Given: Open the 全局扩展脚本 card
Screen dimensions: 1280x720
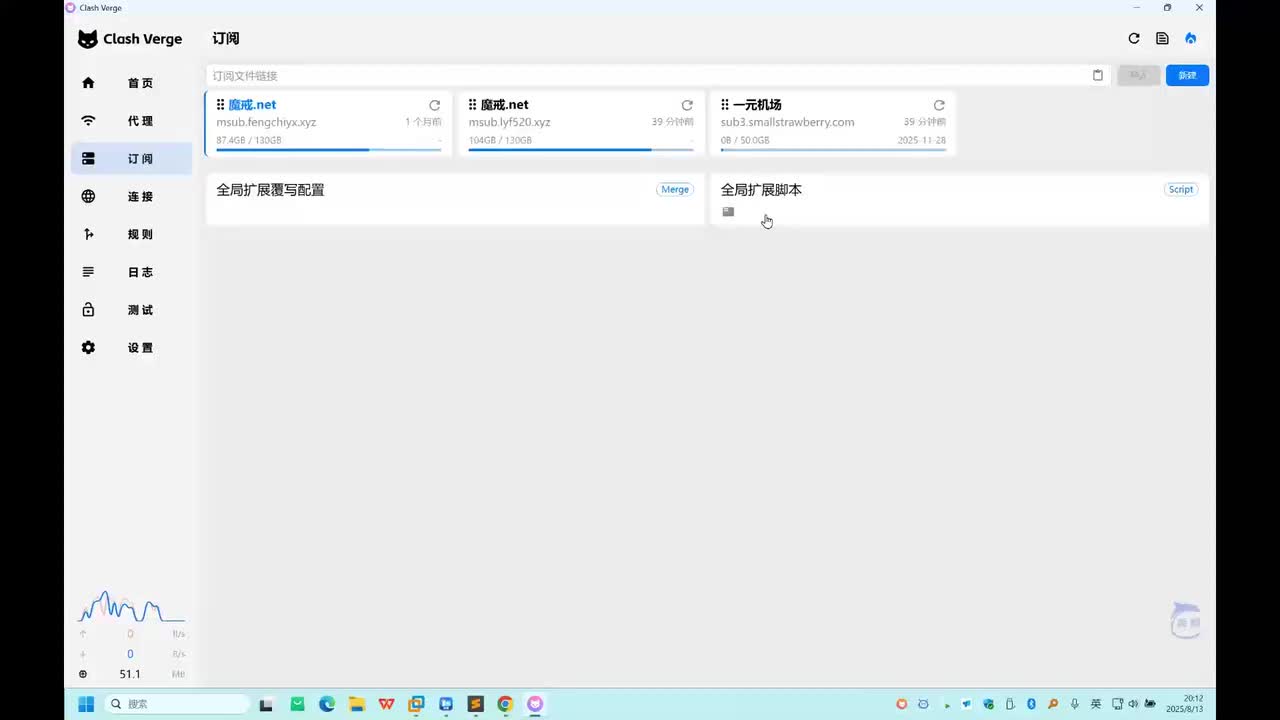Looking at the screenshot, I should pos(959,199).
